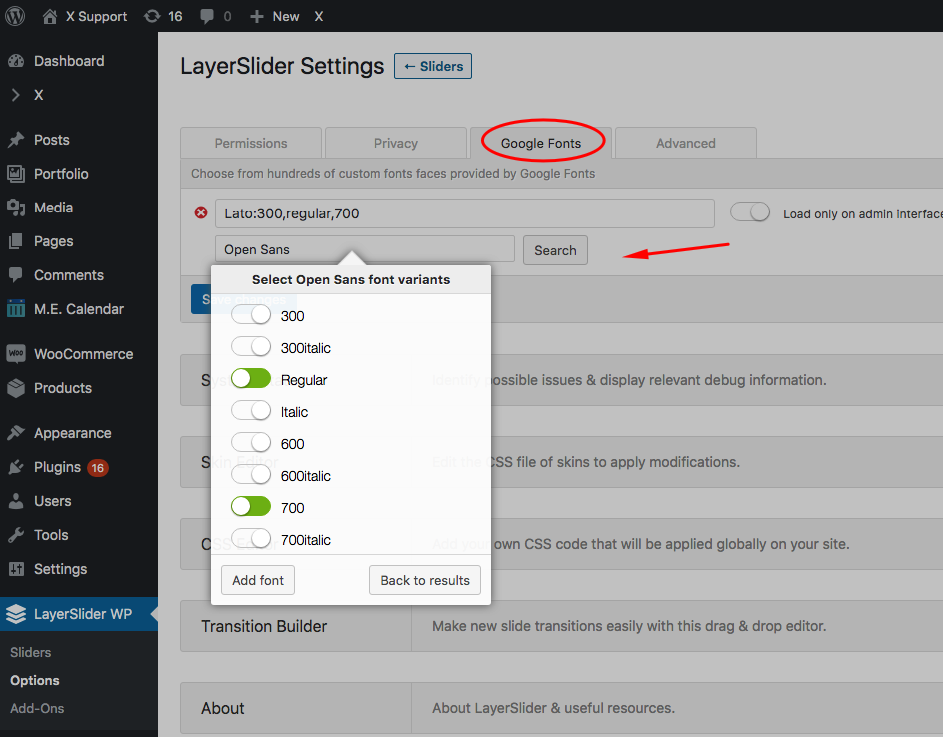Click the Users person icon

[x=16, y=501]
